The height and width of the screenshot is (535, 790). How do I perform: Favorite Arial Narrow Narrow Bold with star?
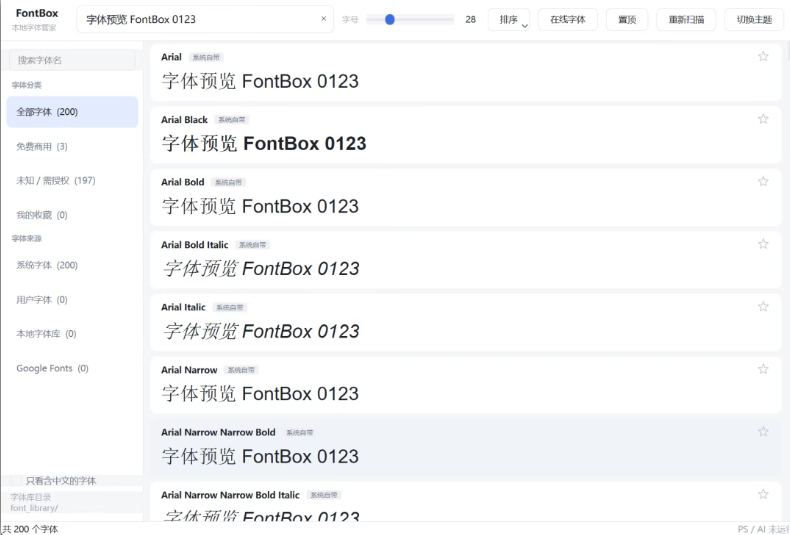point(763,432)
